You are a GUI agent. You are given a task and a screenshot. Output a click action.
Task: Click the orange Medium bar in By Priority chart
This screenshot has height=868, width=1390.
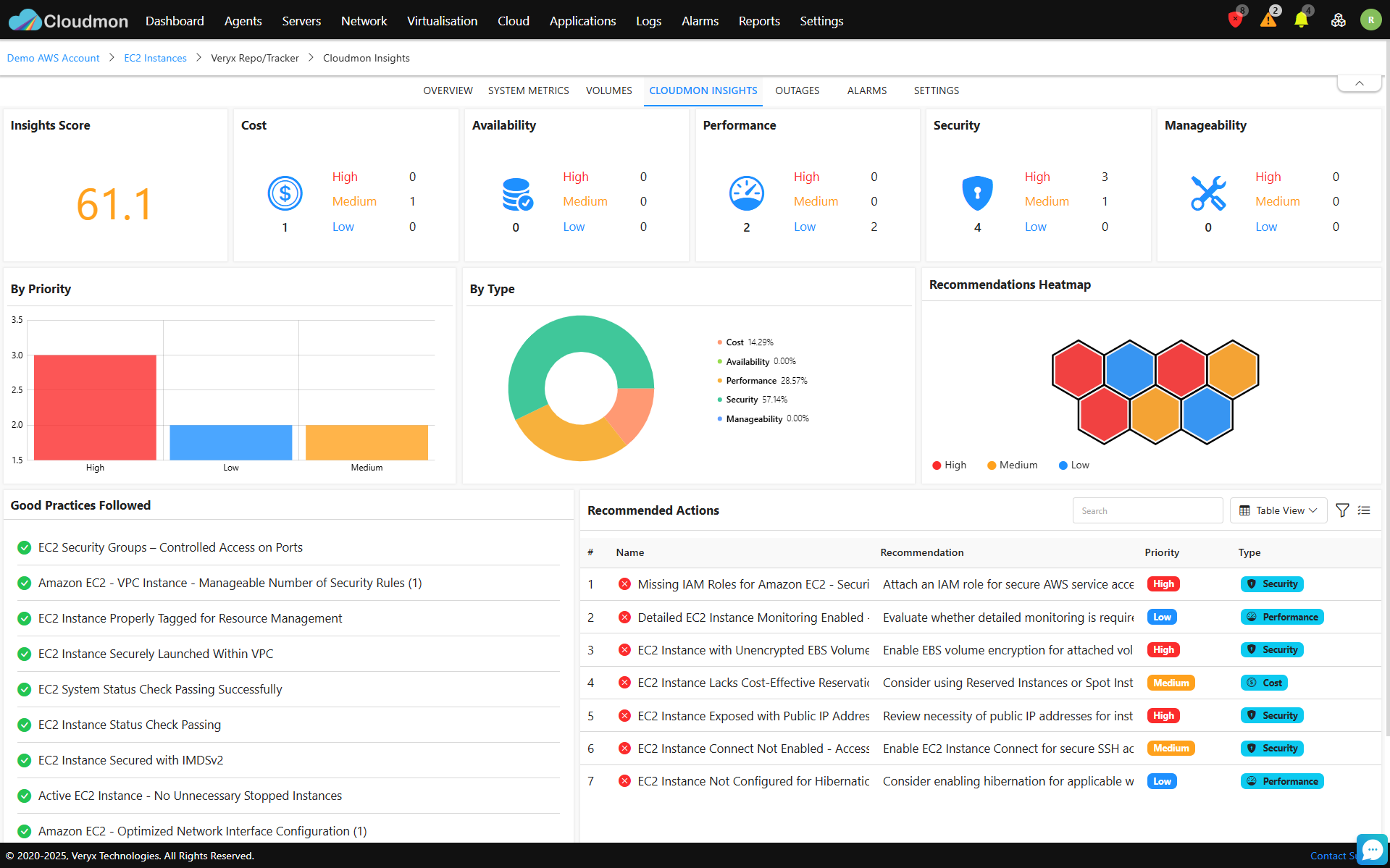(x=367, y=442)
